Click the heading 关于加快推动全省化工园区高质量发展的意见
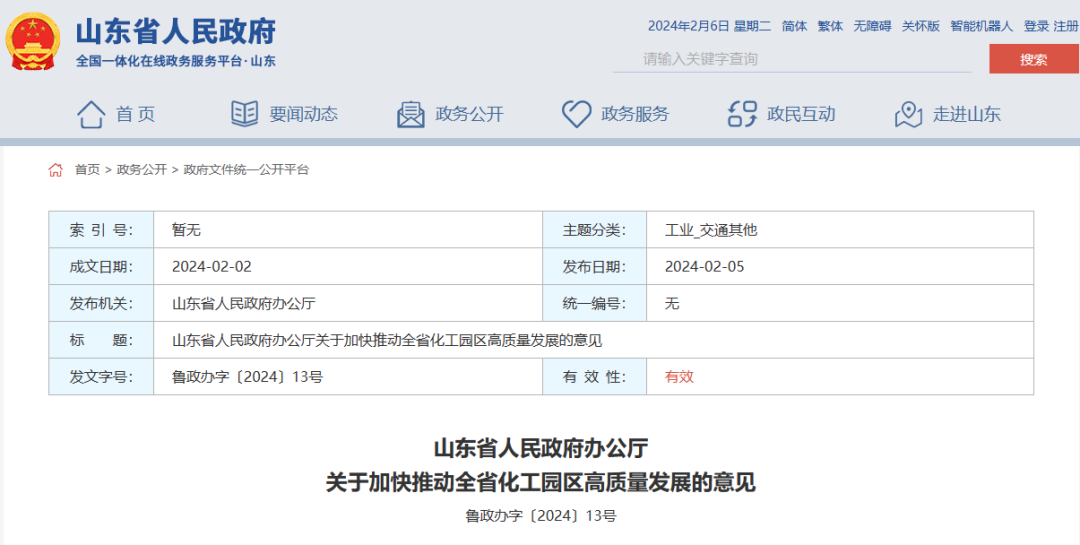 pos(541,482)
